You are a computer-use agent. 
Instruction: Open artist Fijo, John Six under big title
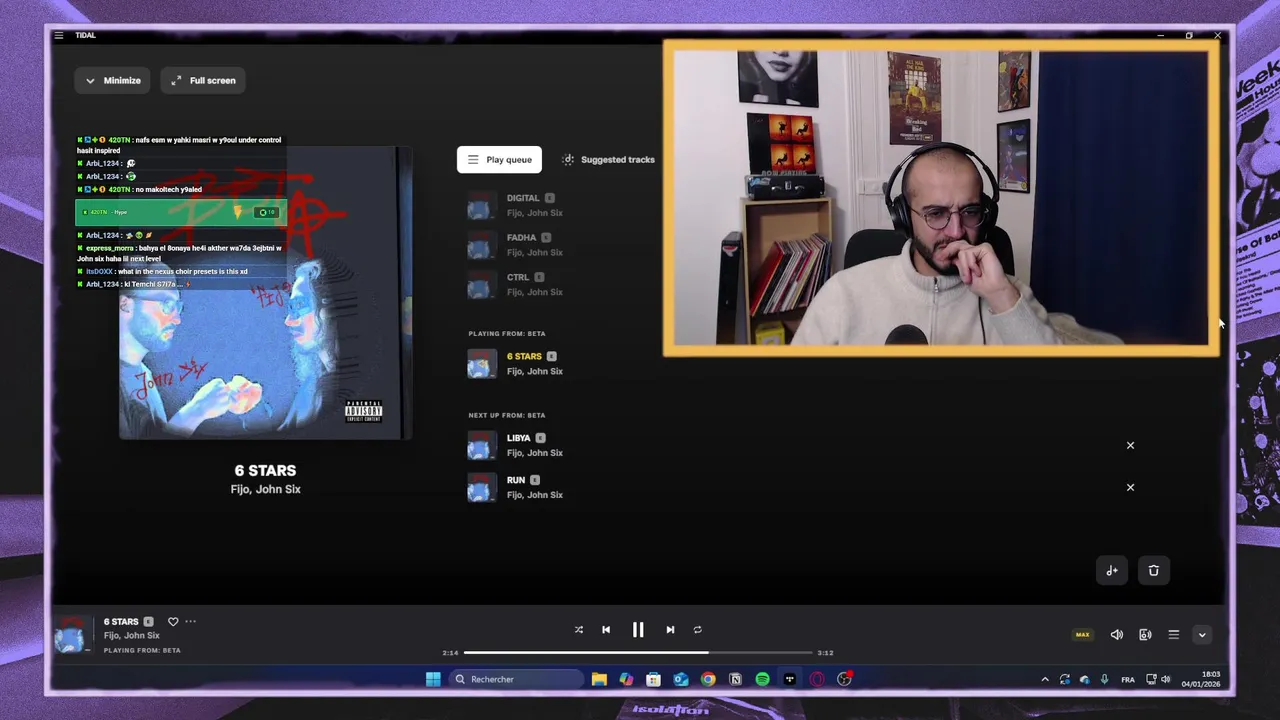pyautogui.click(x=265, y=489)
